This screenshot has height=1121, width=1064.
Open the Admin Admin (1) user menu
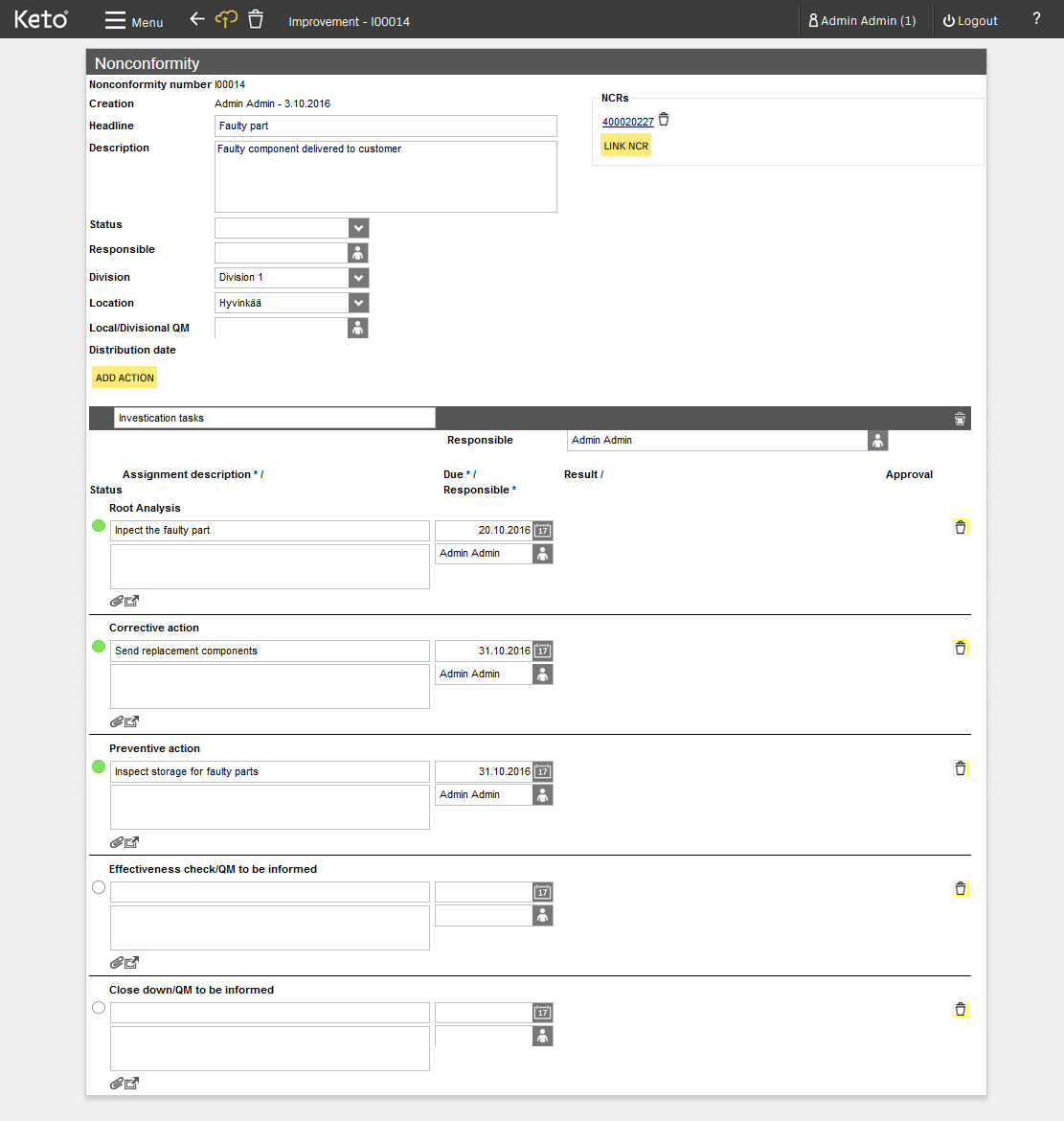tap(862, 21)
